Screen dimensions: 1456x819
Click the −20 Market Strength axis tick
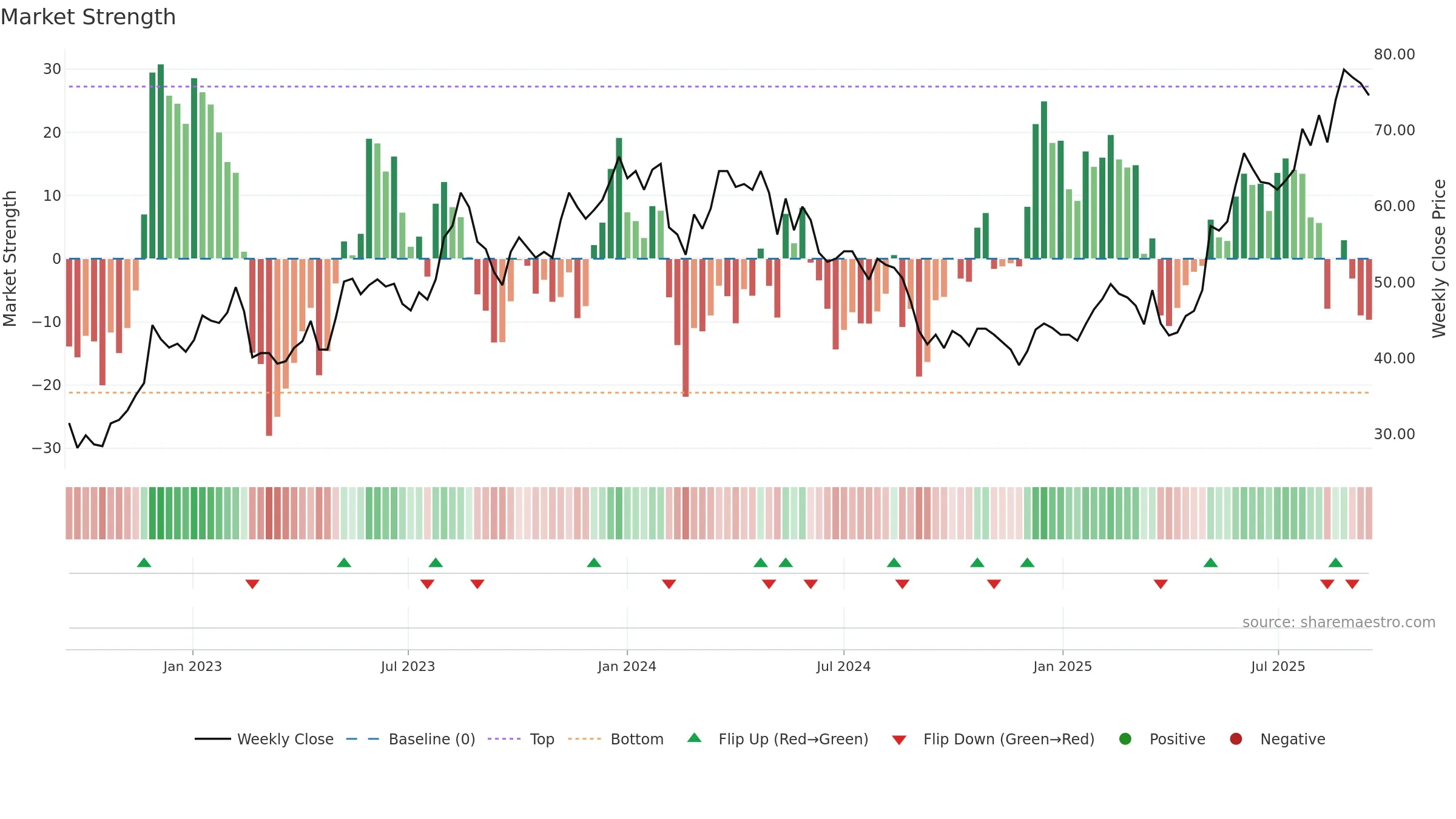coord(47,385)
